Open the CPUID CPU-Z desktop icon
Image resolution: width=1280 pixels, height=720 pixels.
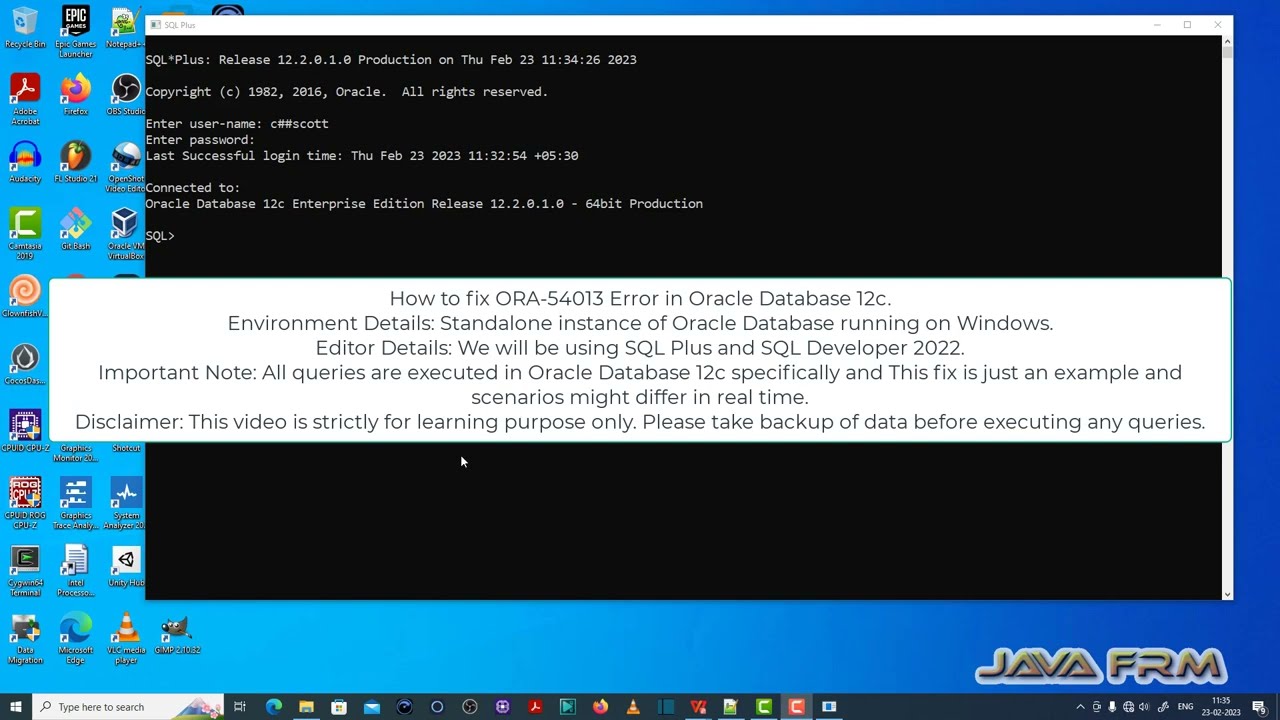(25, 431)
